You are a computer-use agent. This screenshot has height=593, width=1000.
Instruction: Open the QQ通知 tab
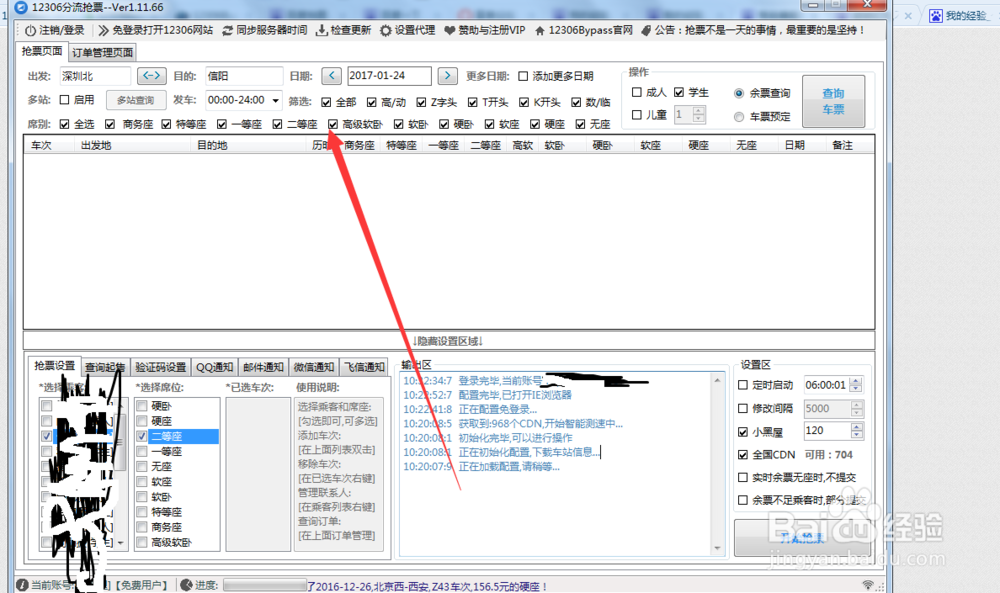[x=214, y=367]
